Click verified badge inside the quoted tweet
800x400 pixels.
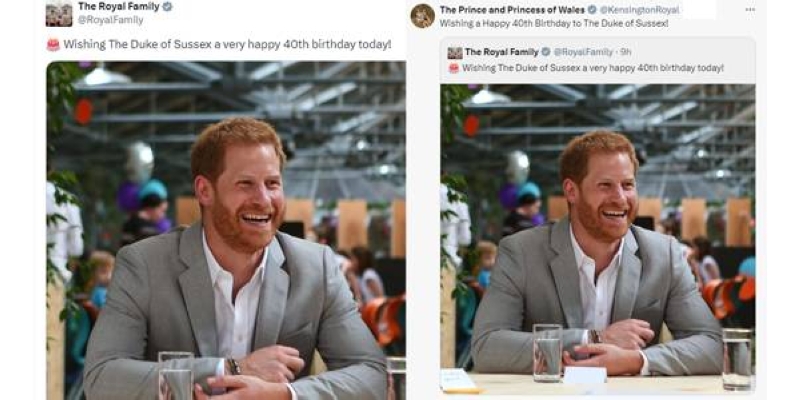[x=546, y=52]
